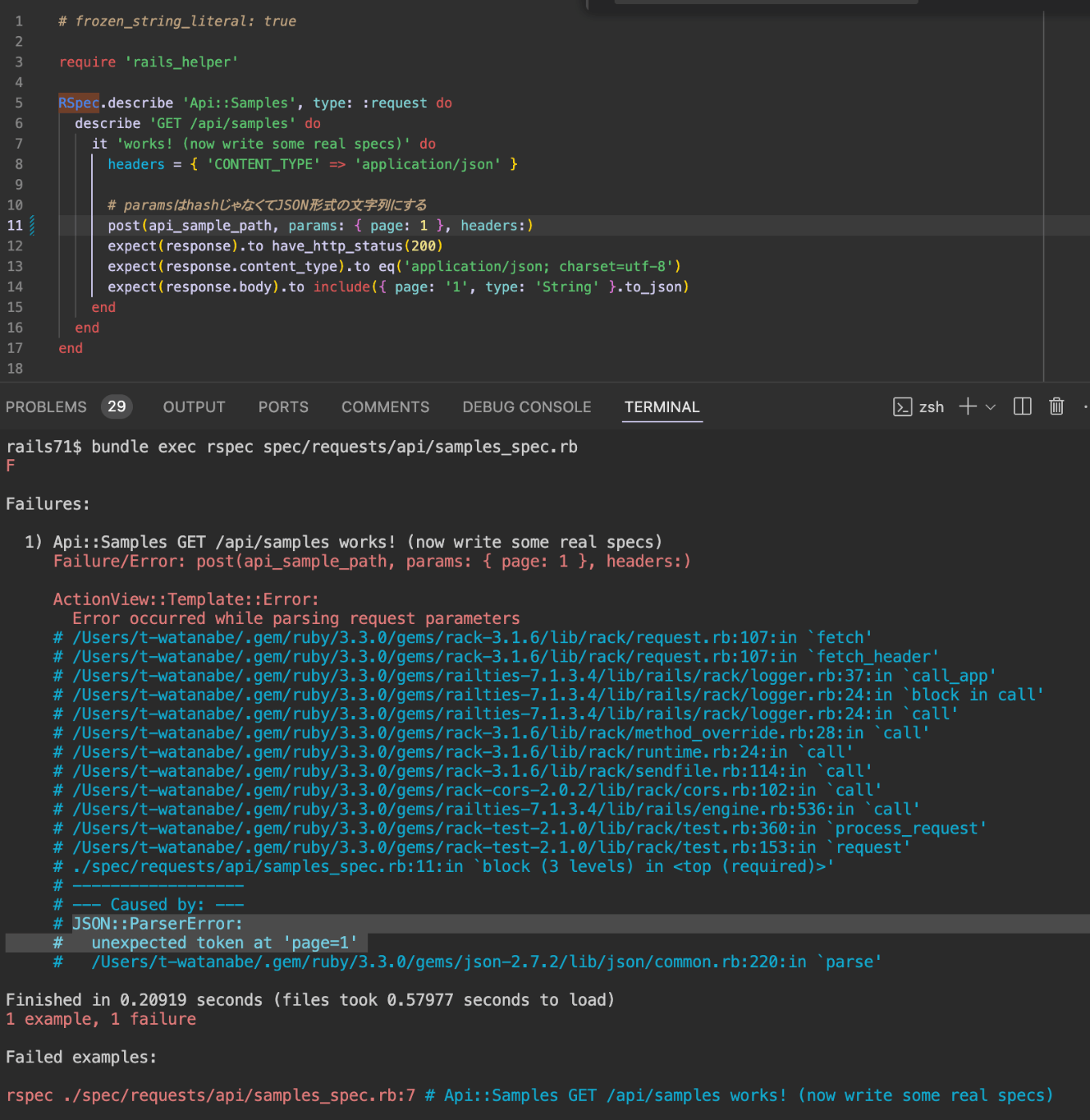The image size is (1090, 1120).
Task: Click the zsh terminal profile label
Action: click(932, 407)
